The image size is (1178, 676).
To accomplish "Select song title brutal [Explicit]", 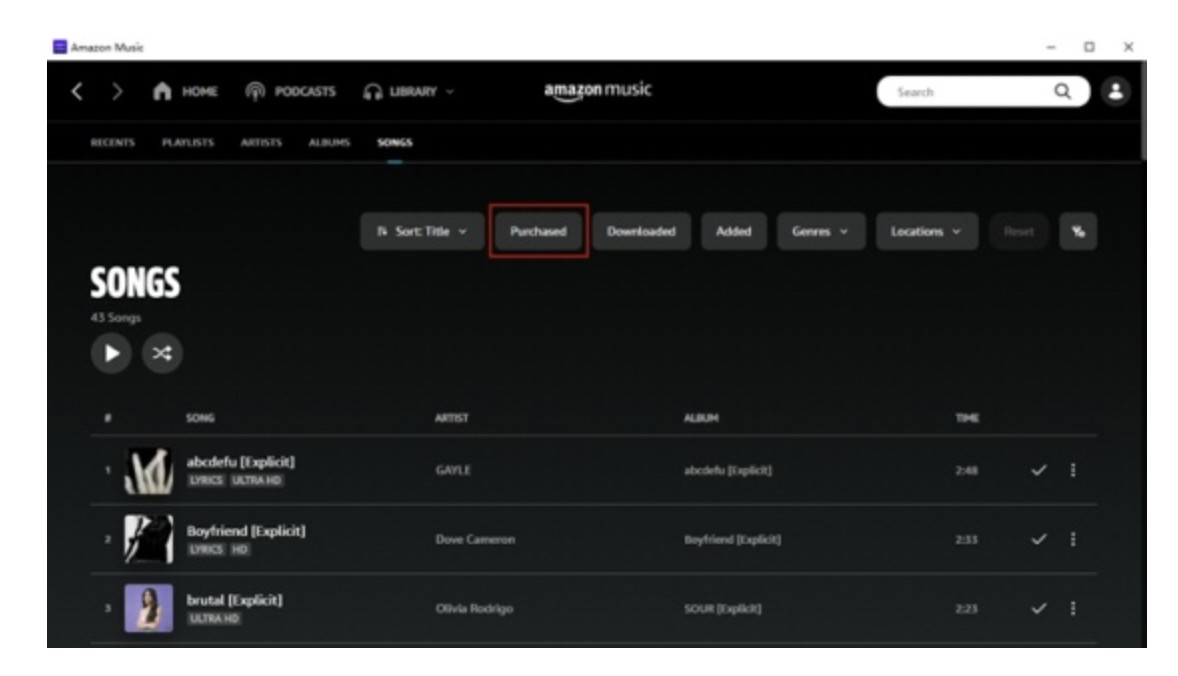I will tap(234, 600).
